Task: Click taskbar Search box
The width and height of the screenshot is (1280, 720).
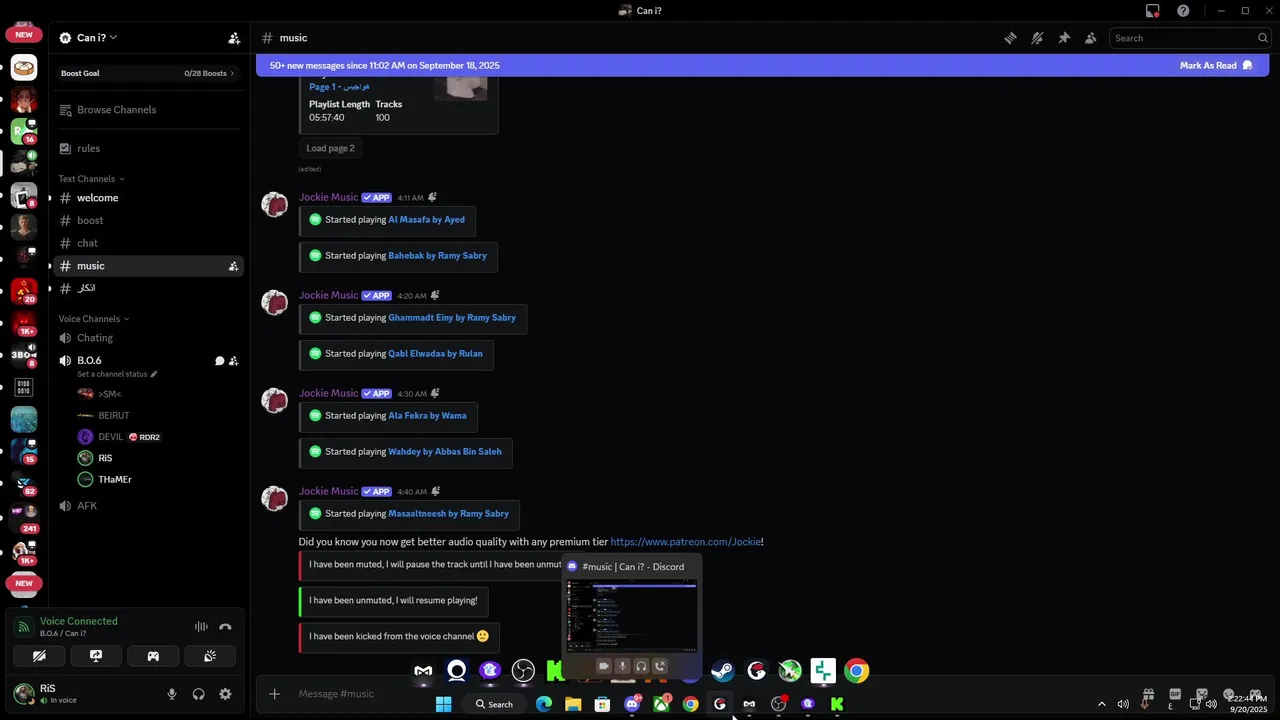Action: [x=494, y=704]
